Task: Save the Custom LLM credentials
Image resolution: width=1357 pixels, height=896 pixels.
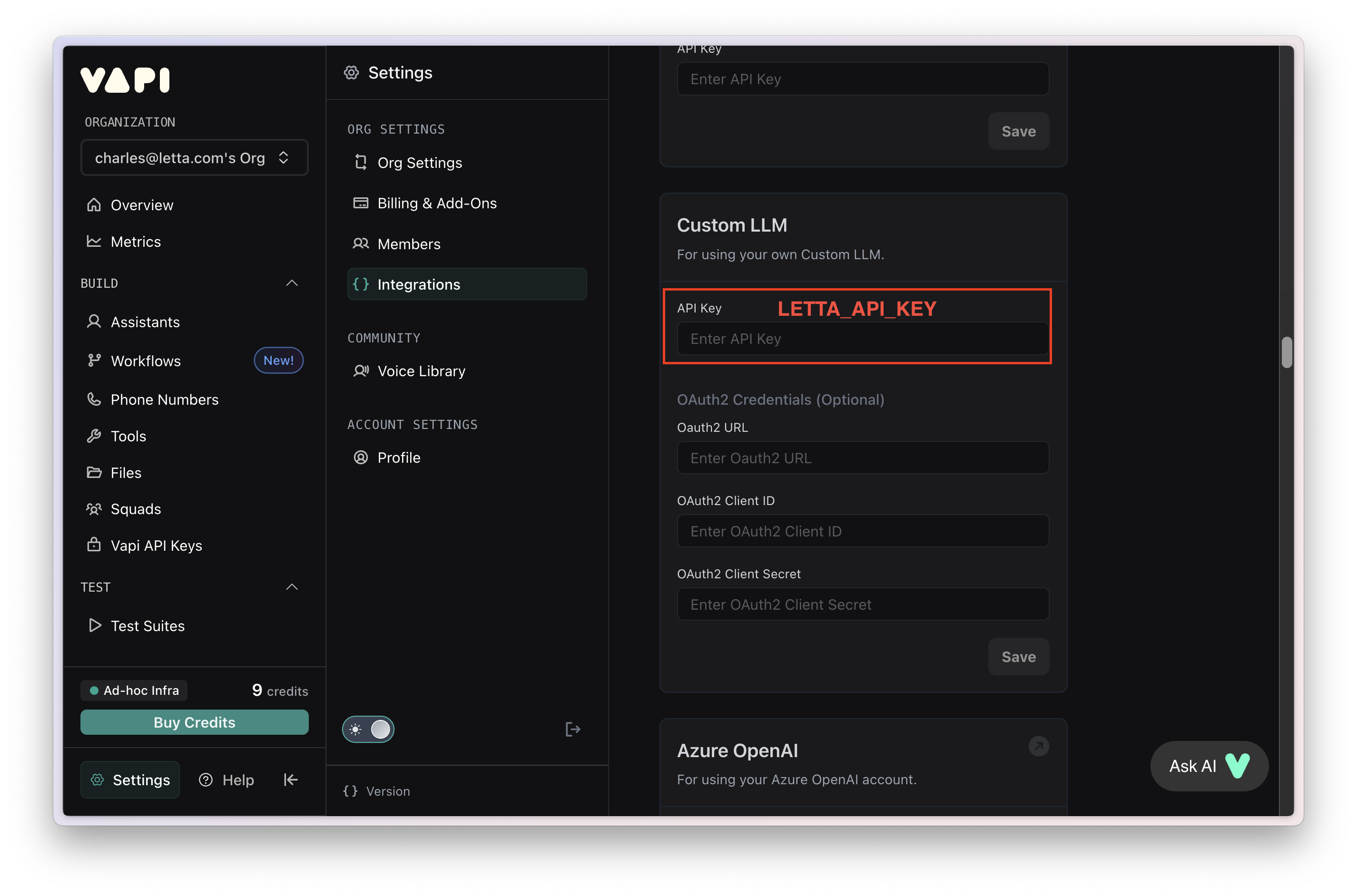Action: point(1018,657)
